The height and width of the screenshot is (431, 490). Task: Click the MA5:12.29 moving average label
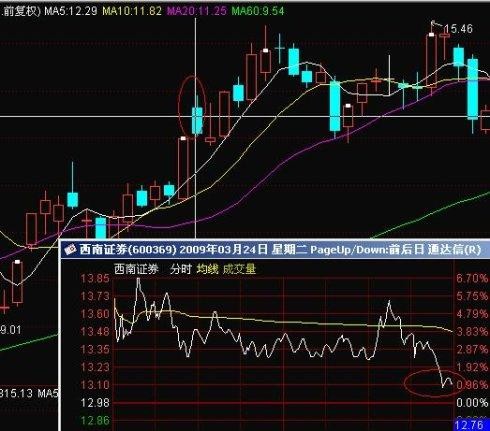(x=71, y=11)
